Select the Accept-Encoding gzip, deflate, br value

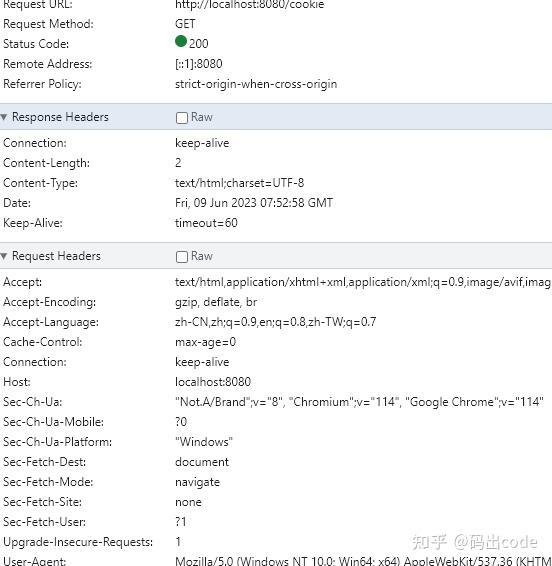coord(216,302)
